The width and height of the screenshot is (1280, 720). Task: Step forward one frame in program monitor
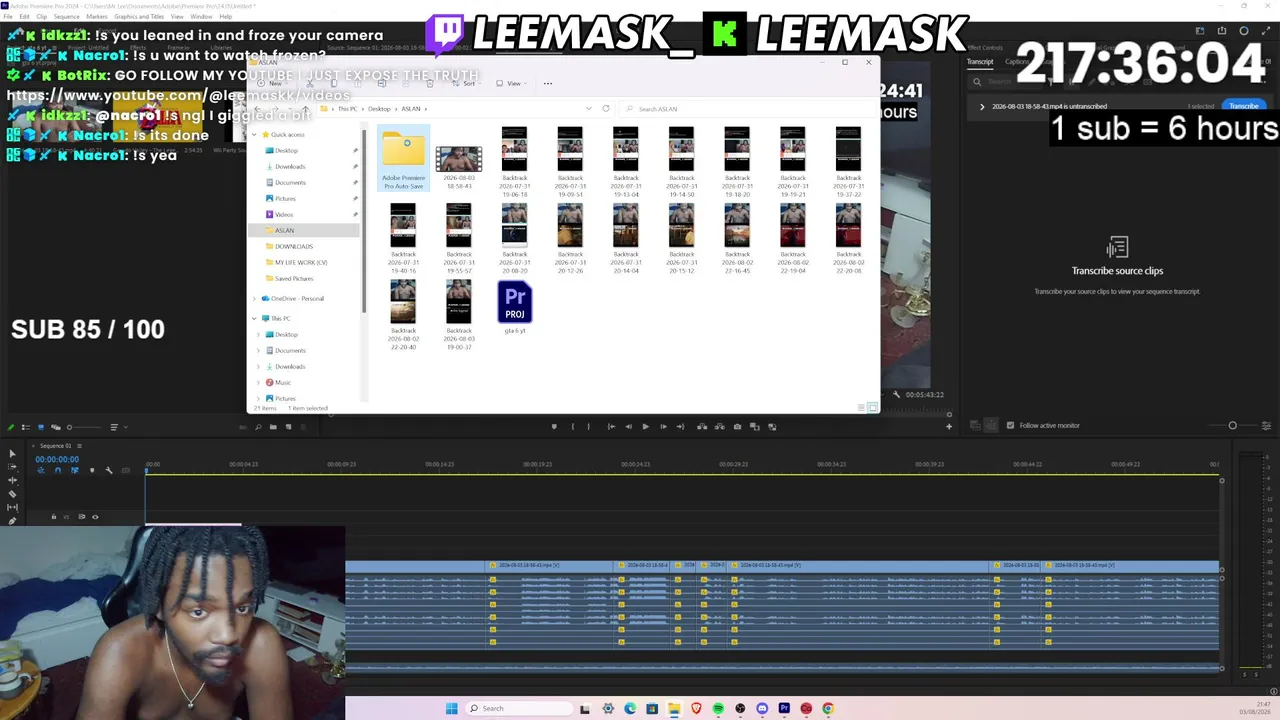[663, 427]
